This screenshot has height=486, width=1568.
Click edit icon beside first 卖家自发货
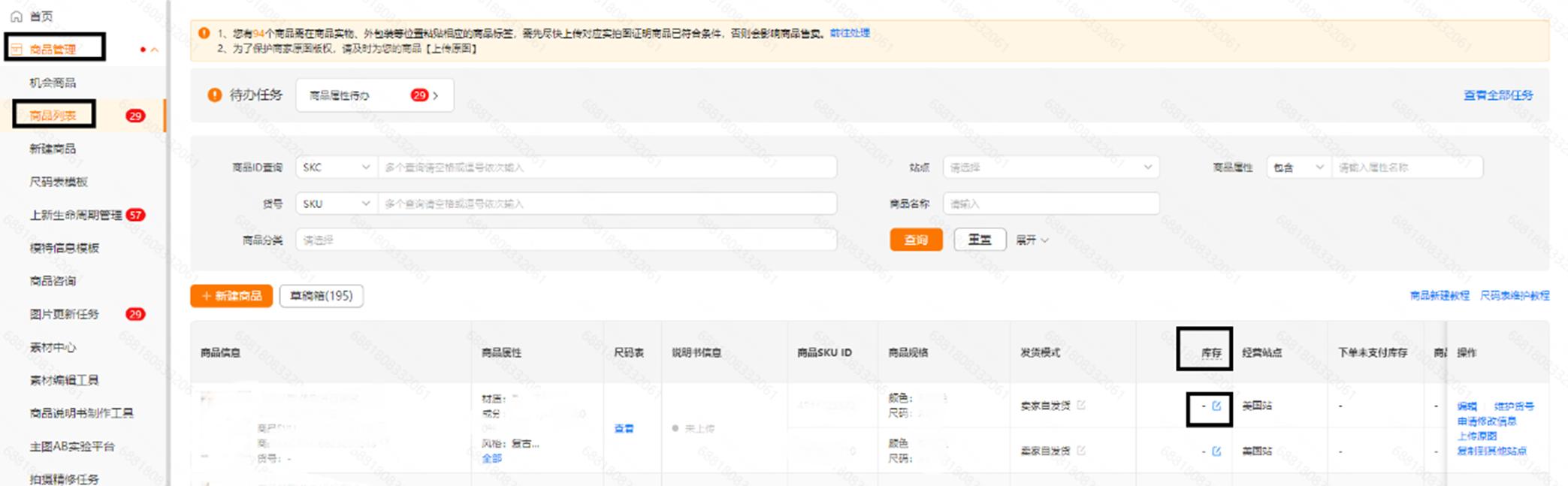tap(1081, 406)
